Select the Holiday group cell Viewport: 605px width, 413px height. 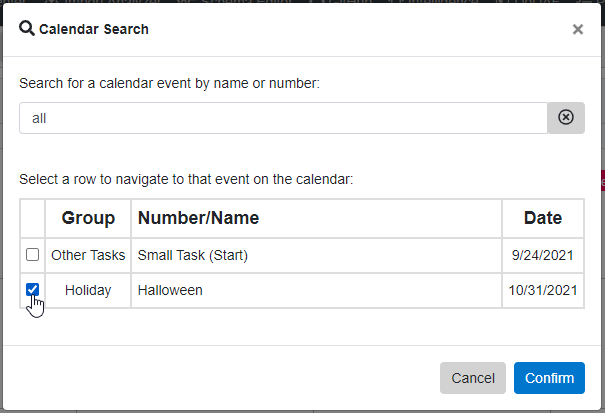(x=88, y=290)
